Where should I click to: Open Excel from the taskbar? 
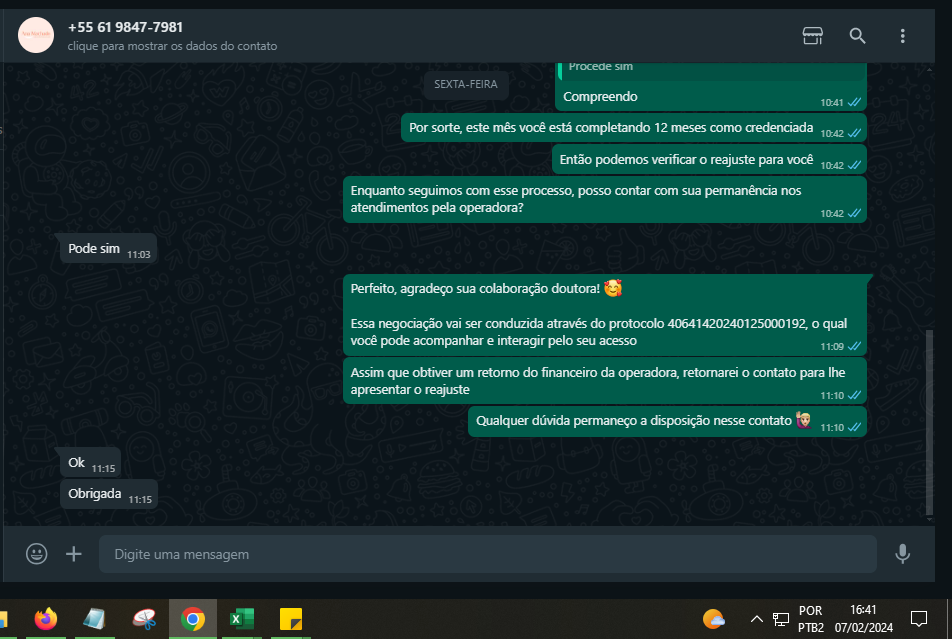242,619
